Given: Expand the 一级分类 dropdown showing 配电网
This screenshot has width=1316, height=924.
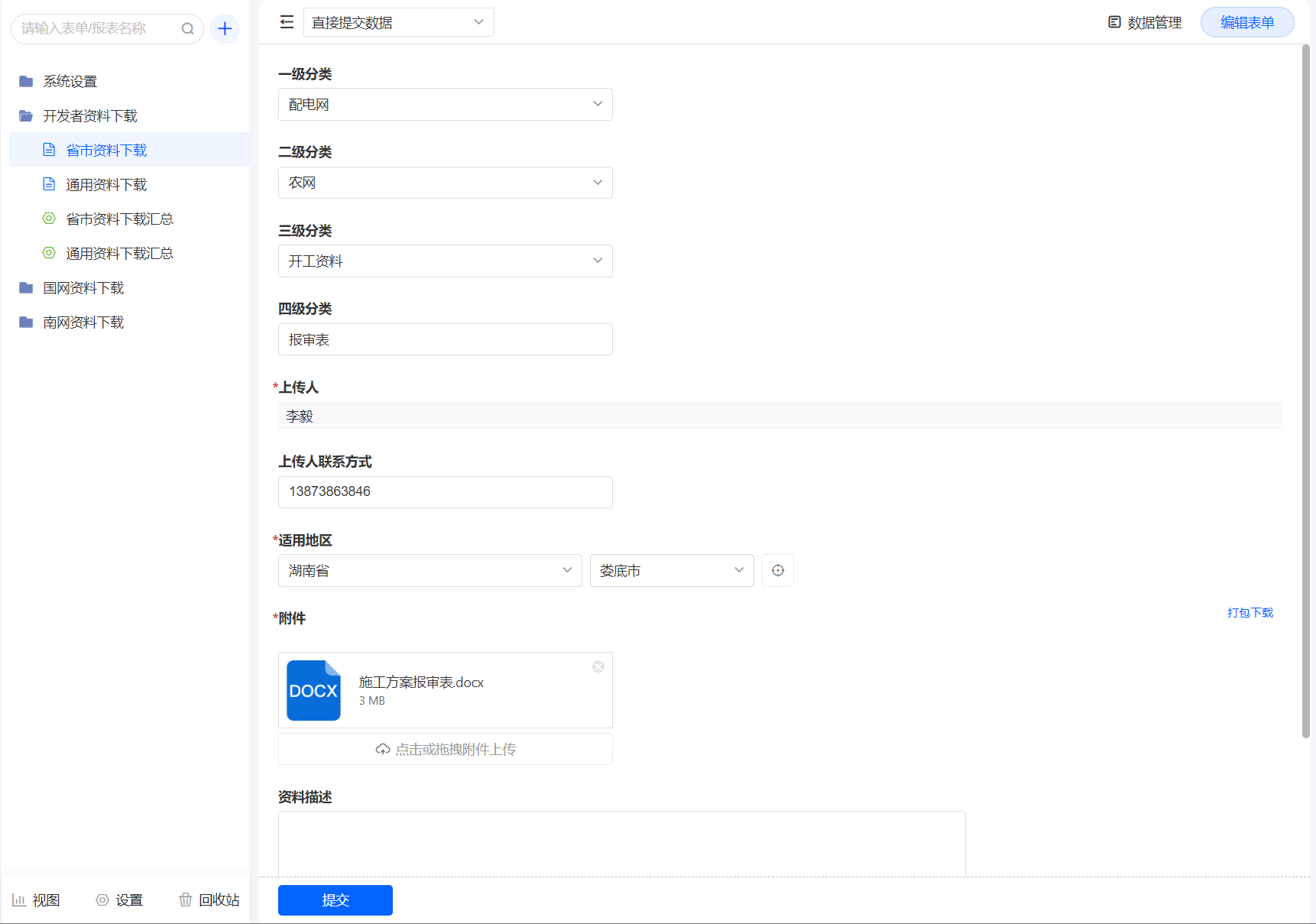Looking at the screenshot, I should 445,105.
